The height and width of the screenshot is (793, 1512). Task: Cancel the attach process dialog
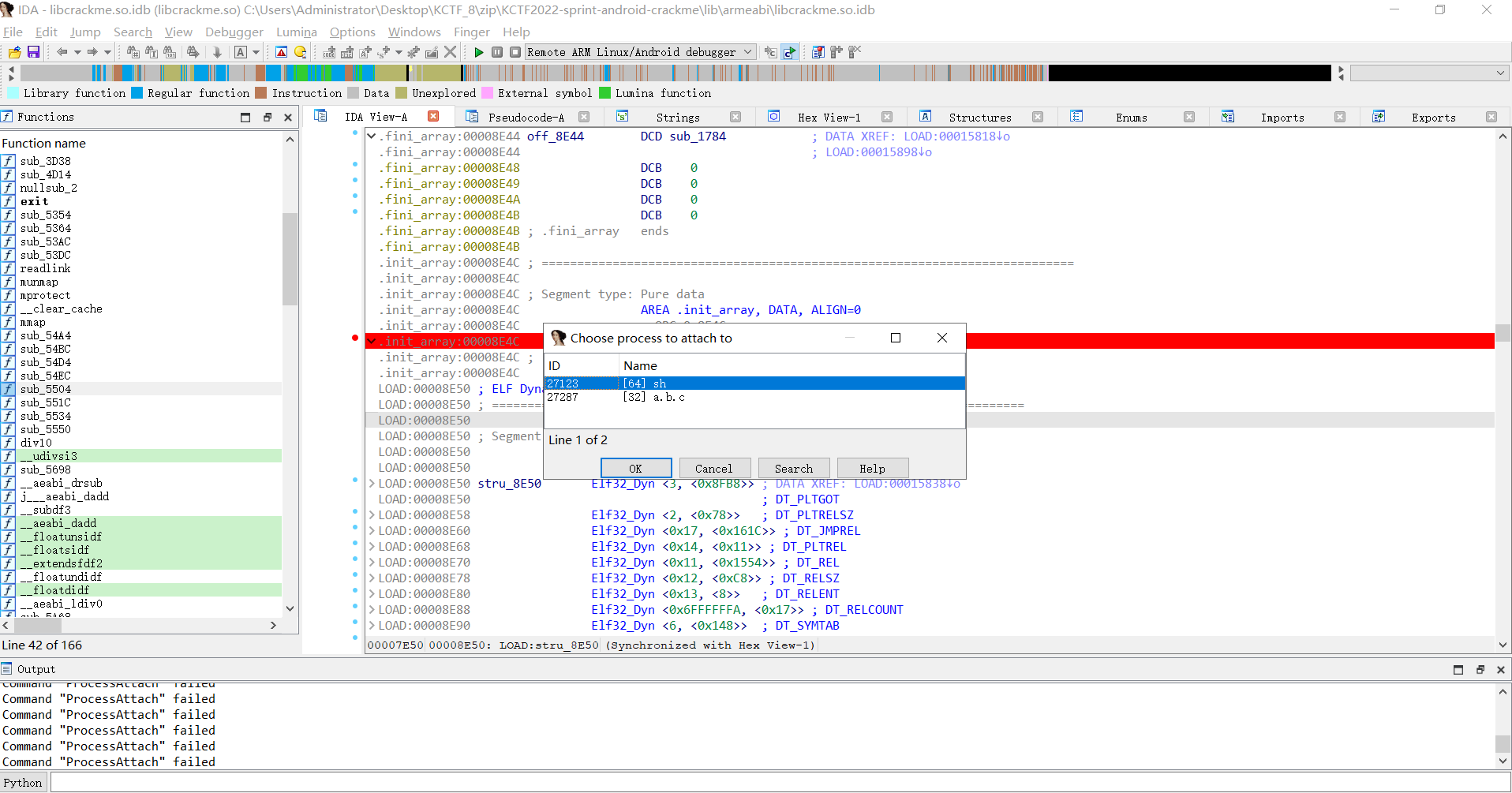coord(714,468)
